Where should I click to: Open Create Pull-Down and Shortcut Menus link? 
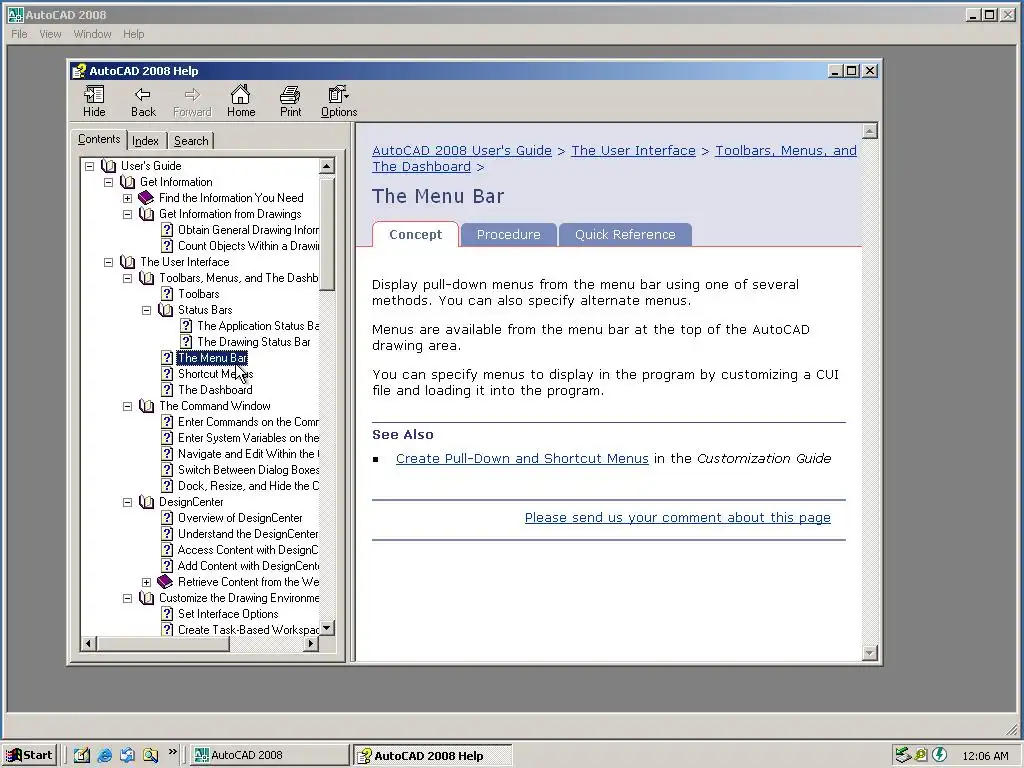pos(522,458)
